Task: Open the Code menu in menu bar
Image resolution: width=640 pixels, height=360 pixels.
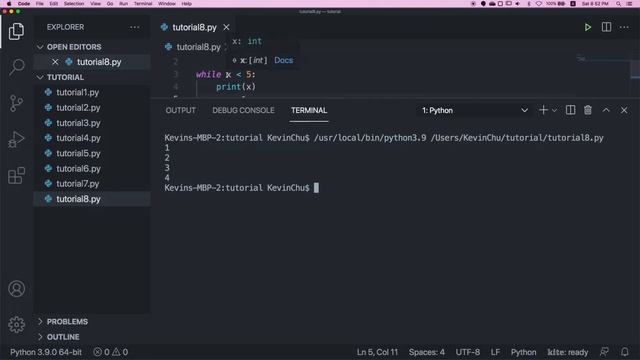Action: pos(24,4)
